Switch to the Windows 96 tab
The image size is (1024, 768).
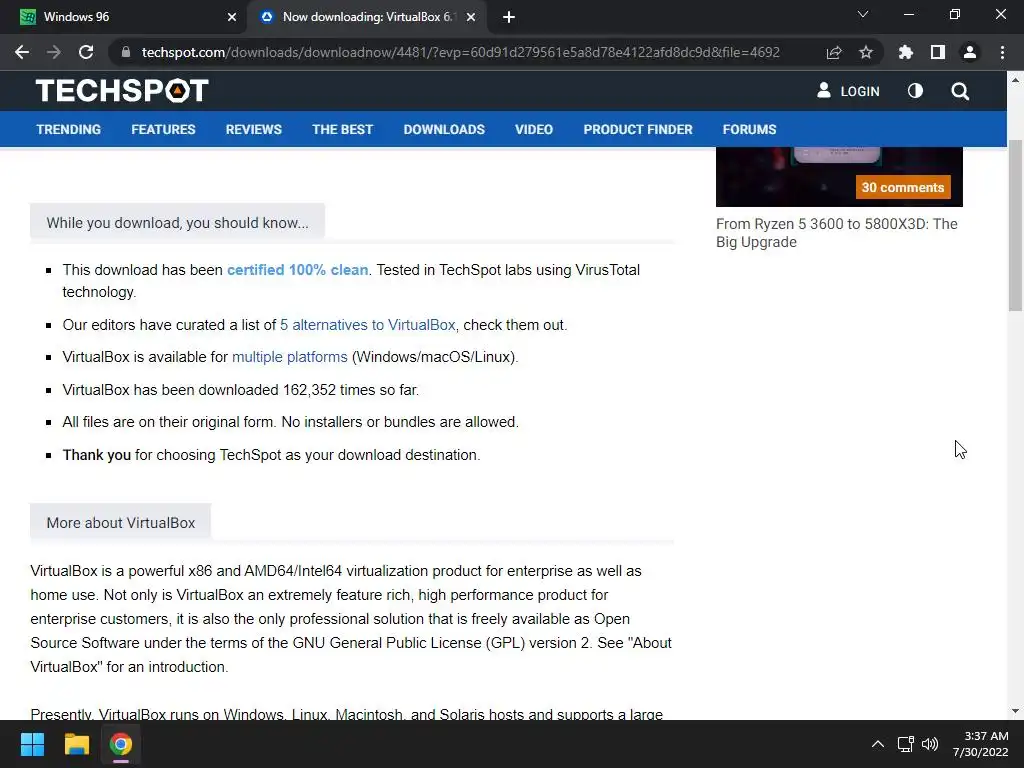[123, 17]
